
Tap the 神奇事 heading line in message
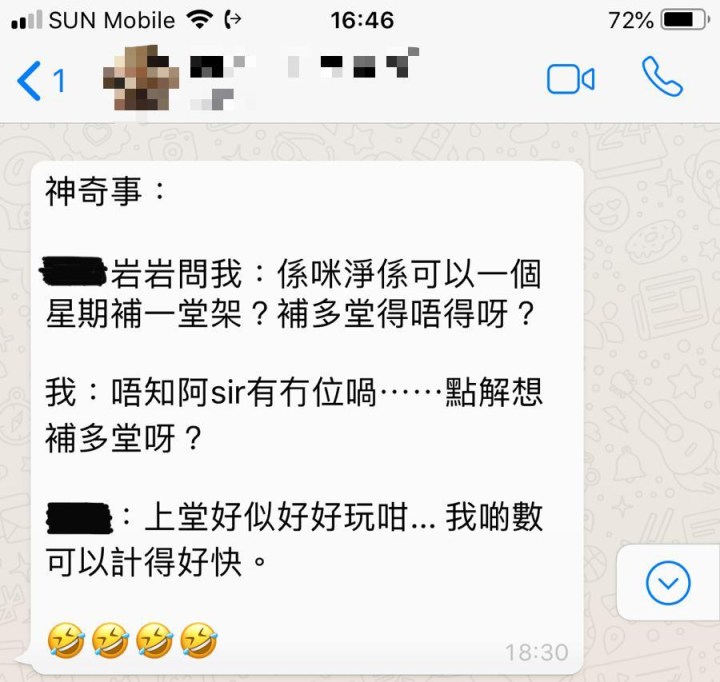(x=105, y=191)
